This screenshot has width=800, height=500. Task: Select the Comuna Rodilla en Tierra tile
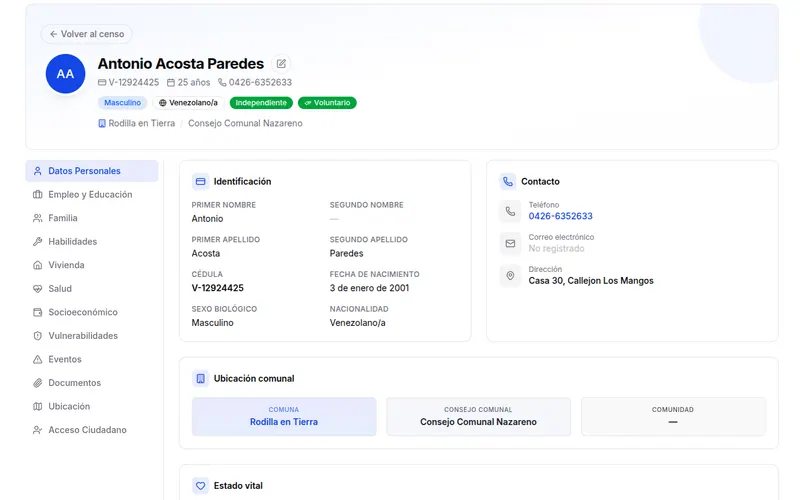click(284, 416)
